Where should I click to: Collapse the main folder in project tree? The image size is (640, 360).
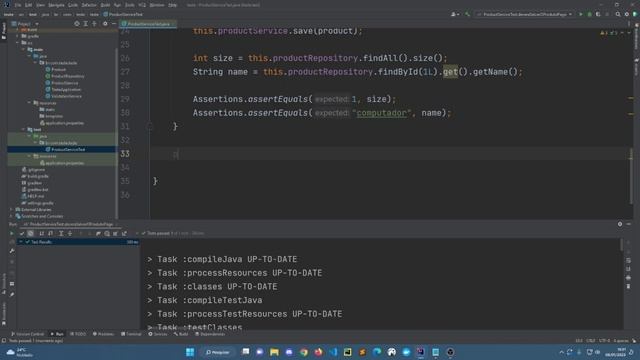(24, 49)
